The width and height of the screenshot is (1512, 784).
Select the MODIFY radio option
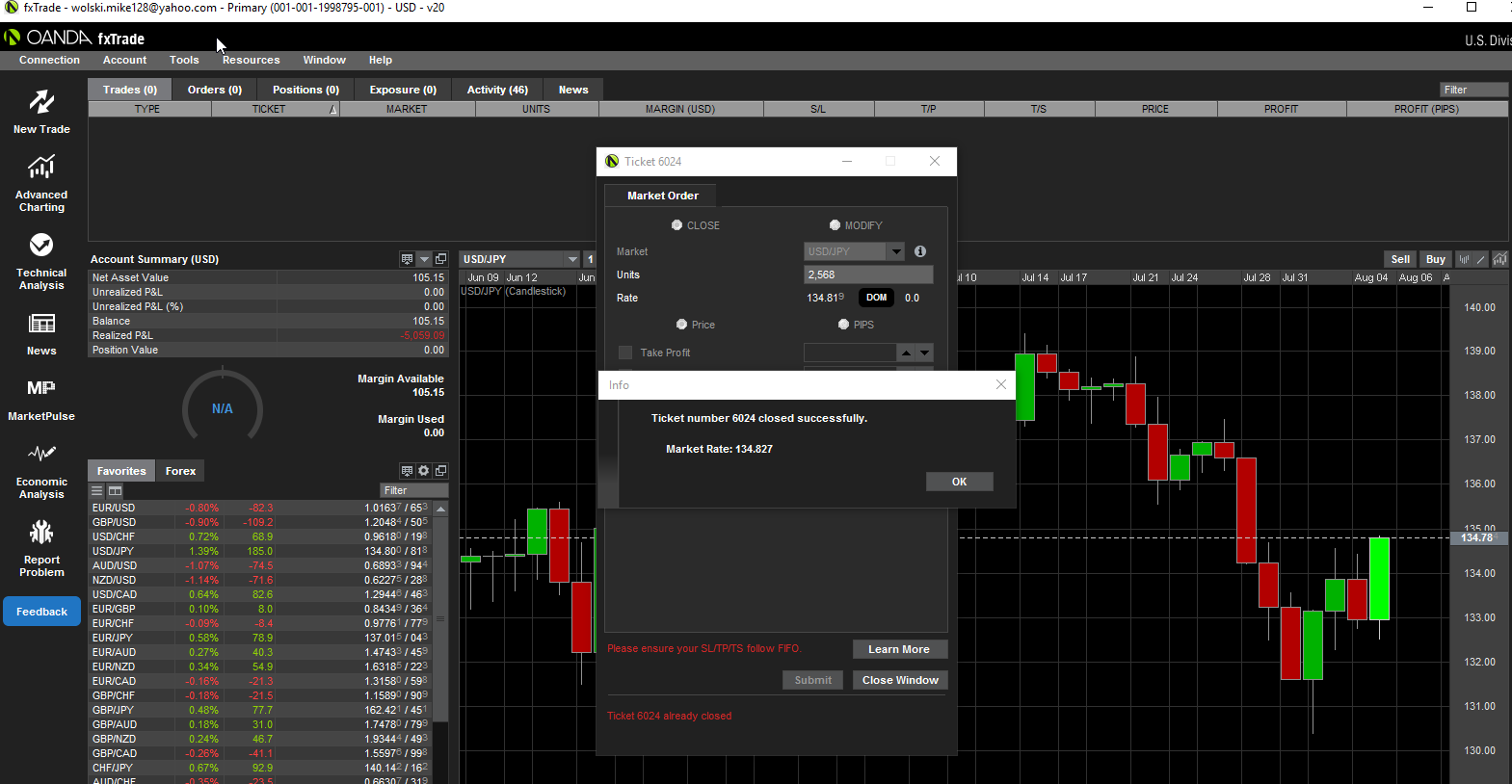tap(835, 225)
